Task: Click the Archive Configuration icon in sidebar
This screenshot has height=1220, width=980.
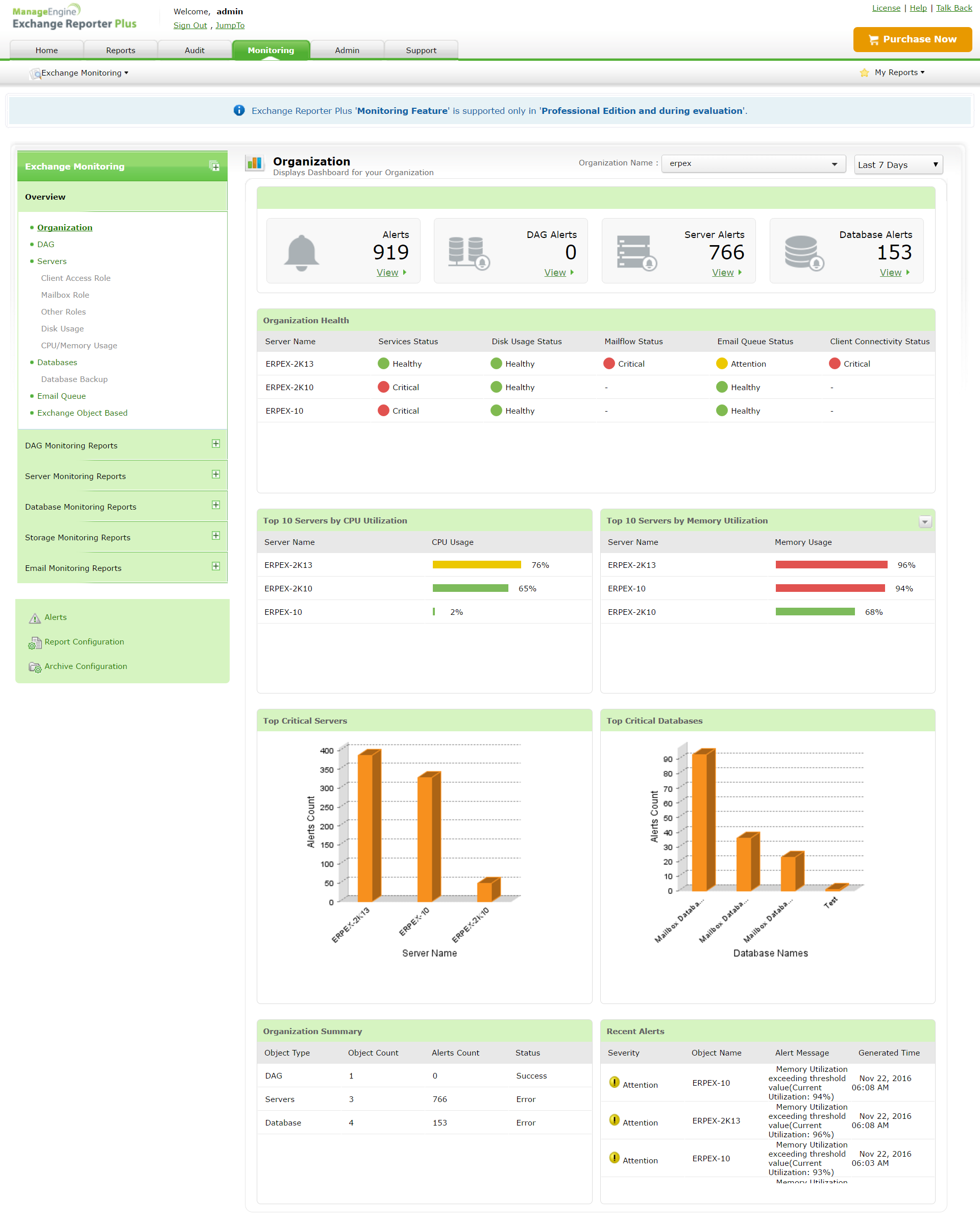Action: pos(35,667)
